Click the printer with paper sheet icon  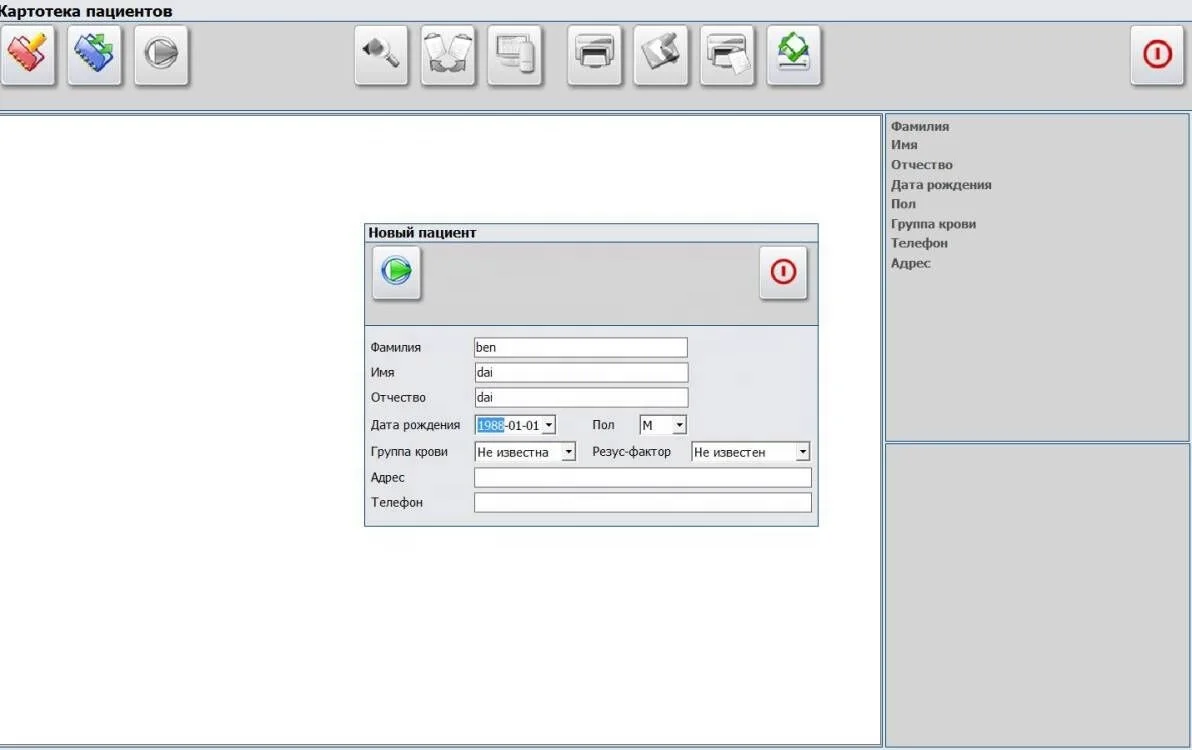pos(727,54)
